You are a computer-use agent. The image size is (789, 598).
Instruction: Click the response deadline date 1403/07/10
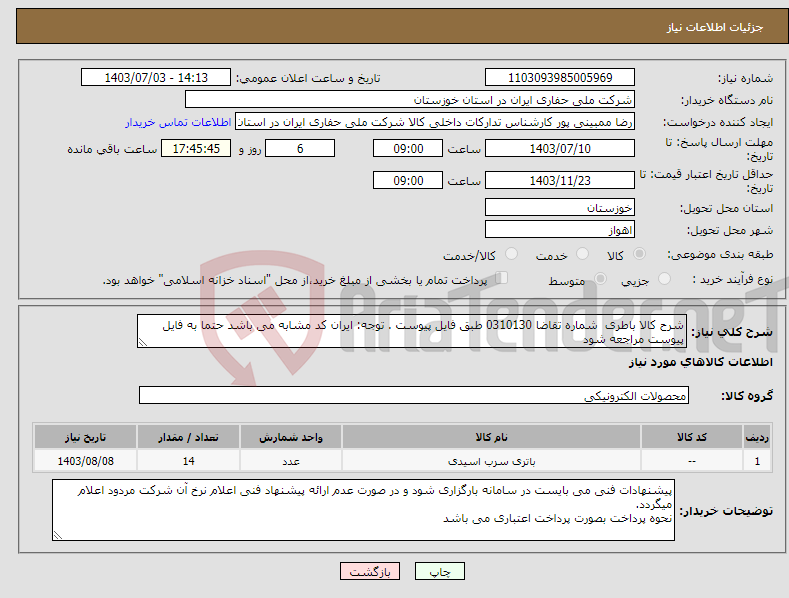pos(560,148)
